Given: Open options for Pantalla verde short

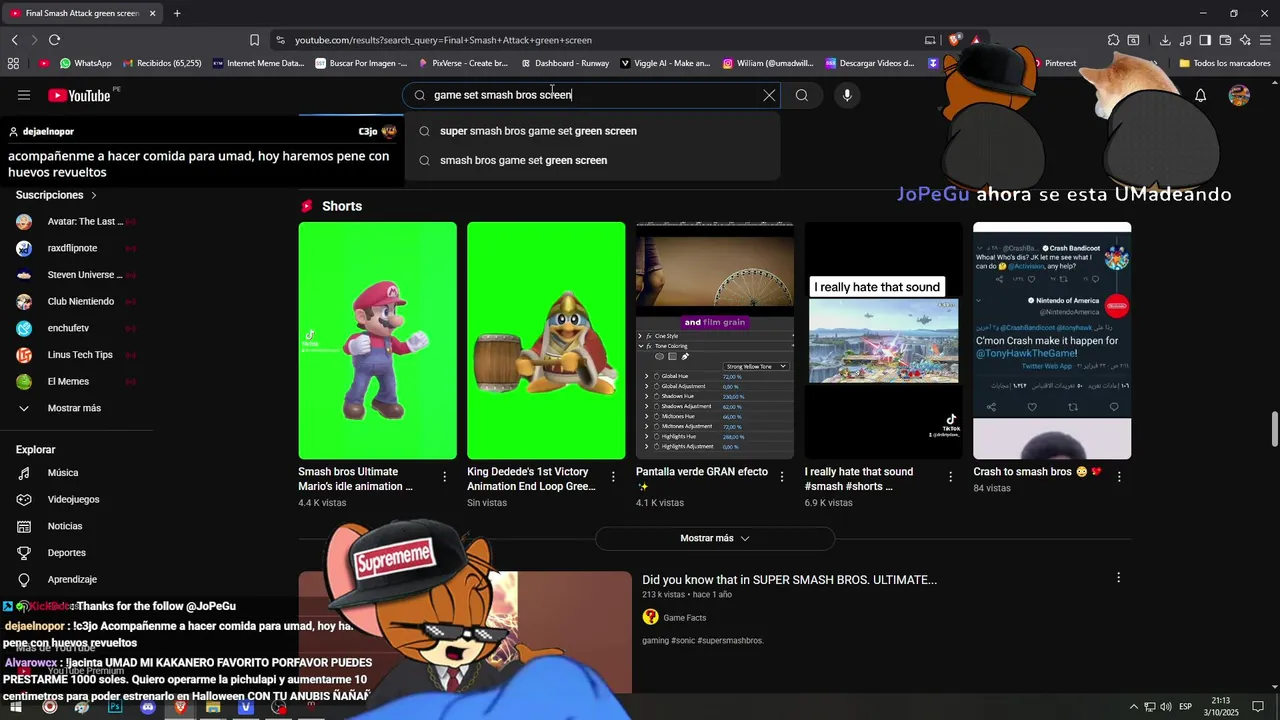Looking at the screenshot, I should tap(782, 477).
